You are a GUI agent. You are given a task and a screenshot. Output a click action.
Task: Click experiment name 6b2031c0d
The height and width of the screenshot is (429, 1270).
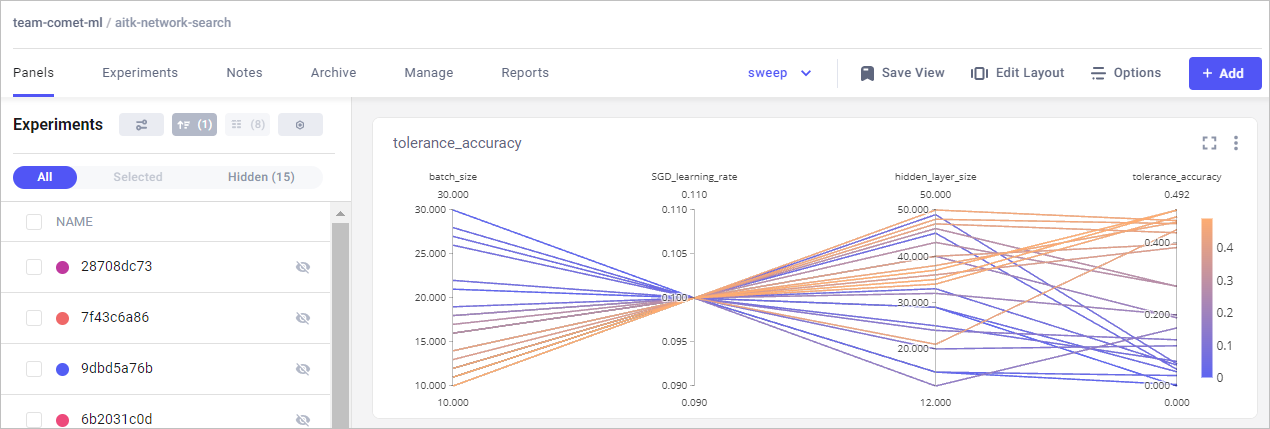[x=117, y=420]
